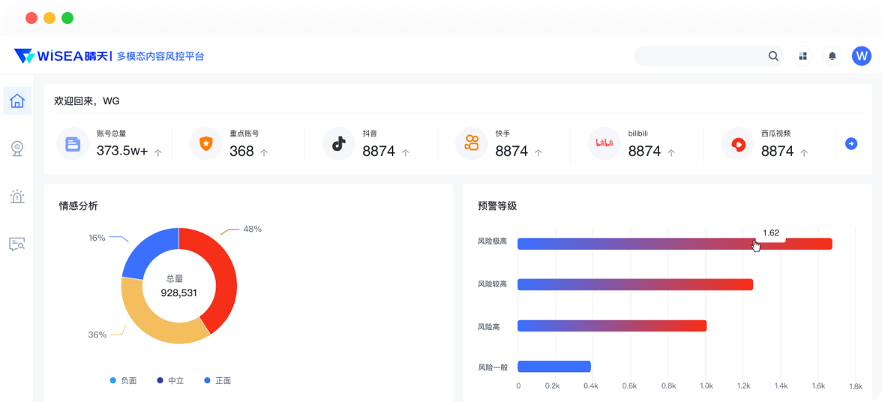Click the Douyin (抖音) platform icon

[339, 144]
